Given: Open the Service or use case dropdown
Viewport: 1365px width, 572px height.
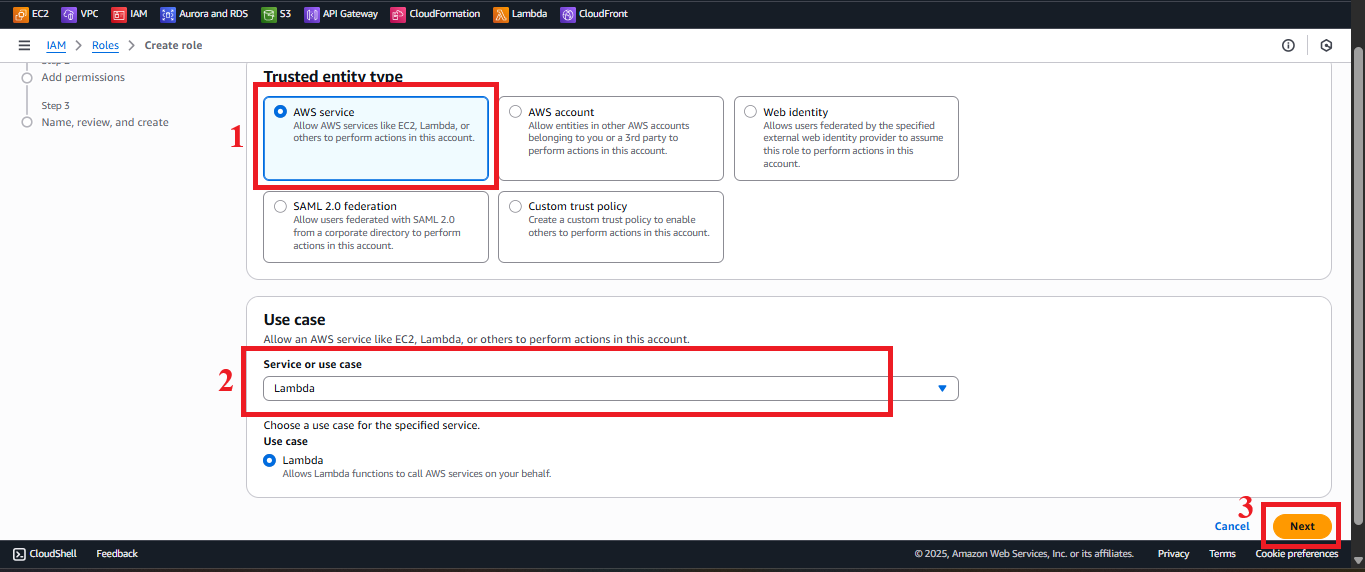Looking at the screenshot, I should point(611,388).
